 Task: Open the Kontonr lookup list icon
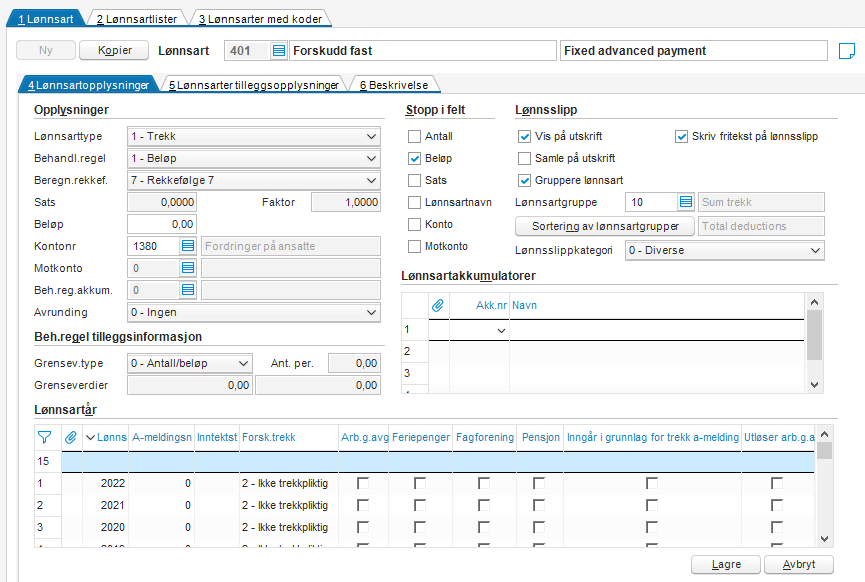(x=188, y=246)
